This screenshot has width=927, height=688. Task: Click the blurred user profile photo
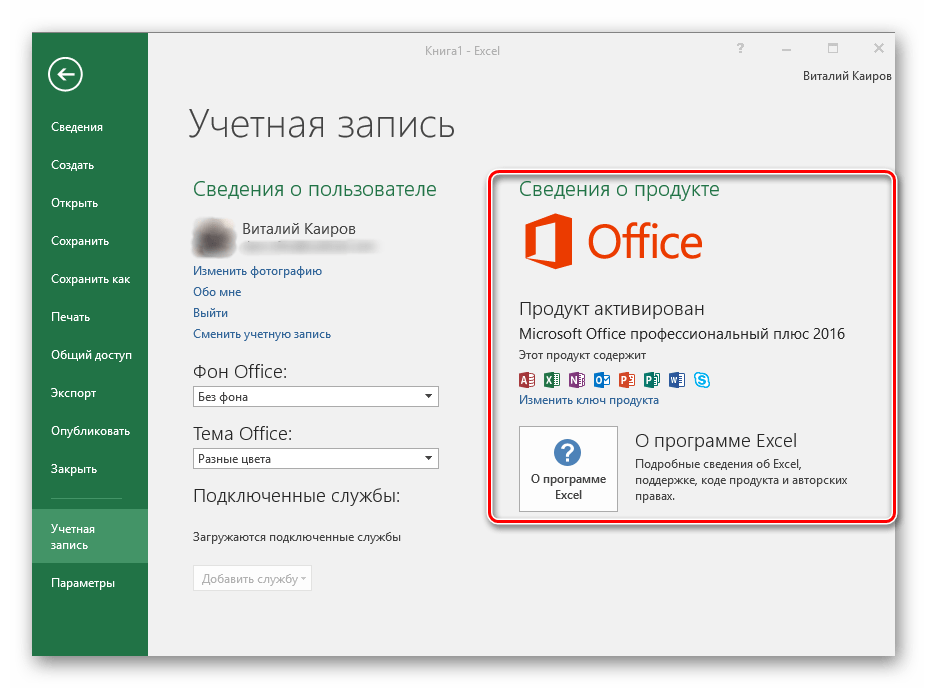(x=212, y=236)
